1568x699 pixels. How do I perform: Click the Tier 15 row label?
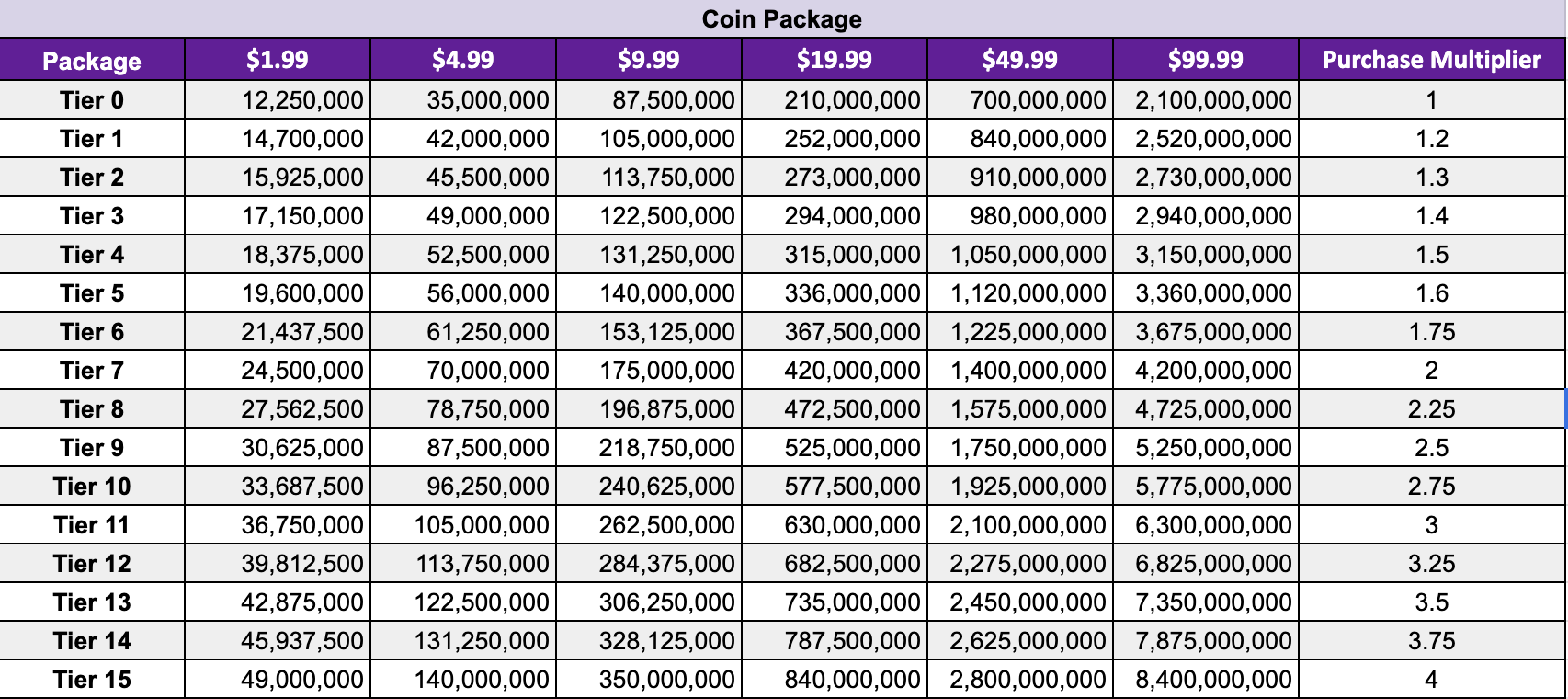(x=92, y=680)
